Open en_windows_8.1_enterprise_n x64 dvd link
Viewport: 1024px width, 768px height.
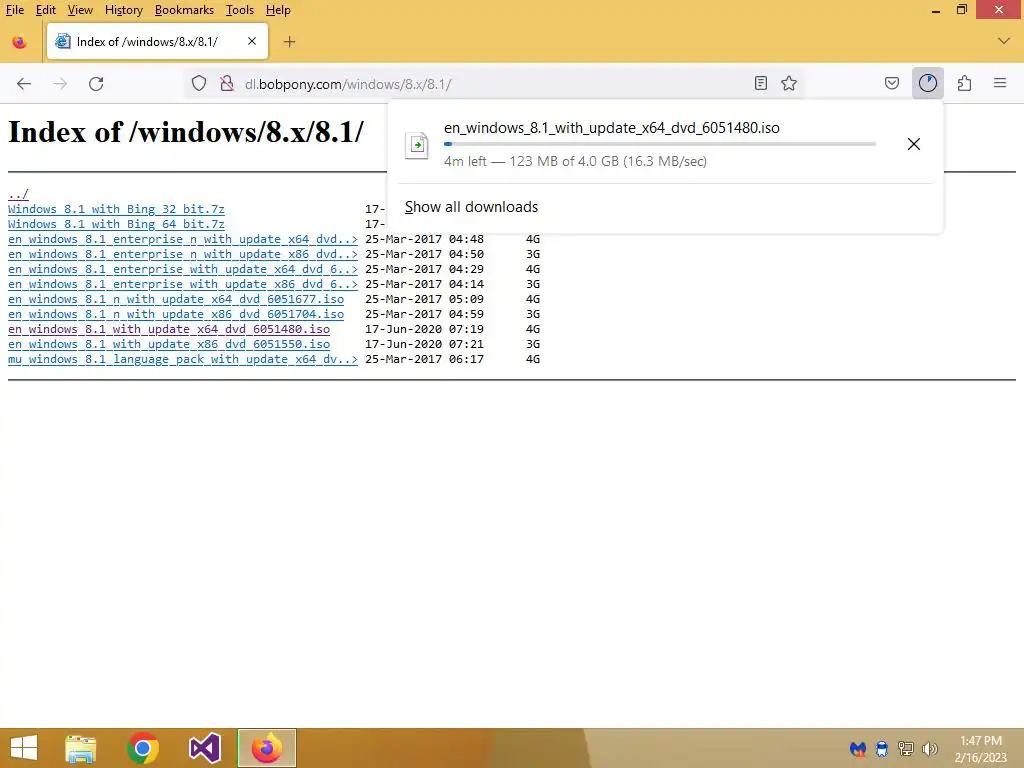(183, 239)
